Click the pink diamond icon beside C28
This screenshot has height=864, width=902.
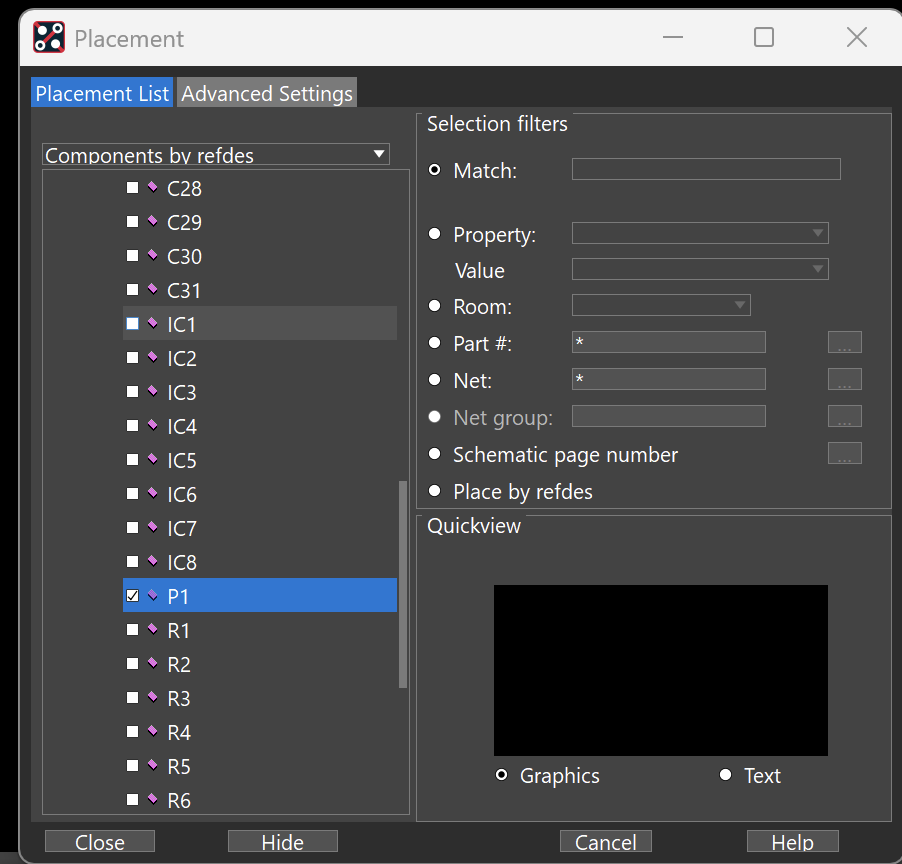click(152, 187)
